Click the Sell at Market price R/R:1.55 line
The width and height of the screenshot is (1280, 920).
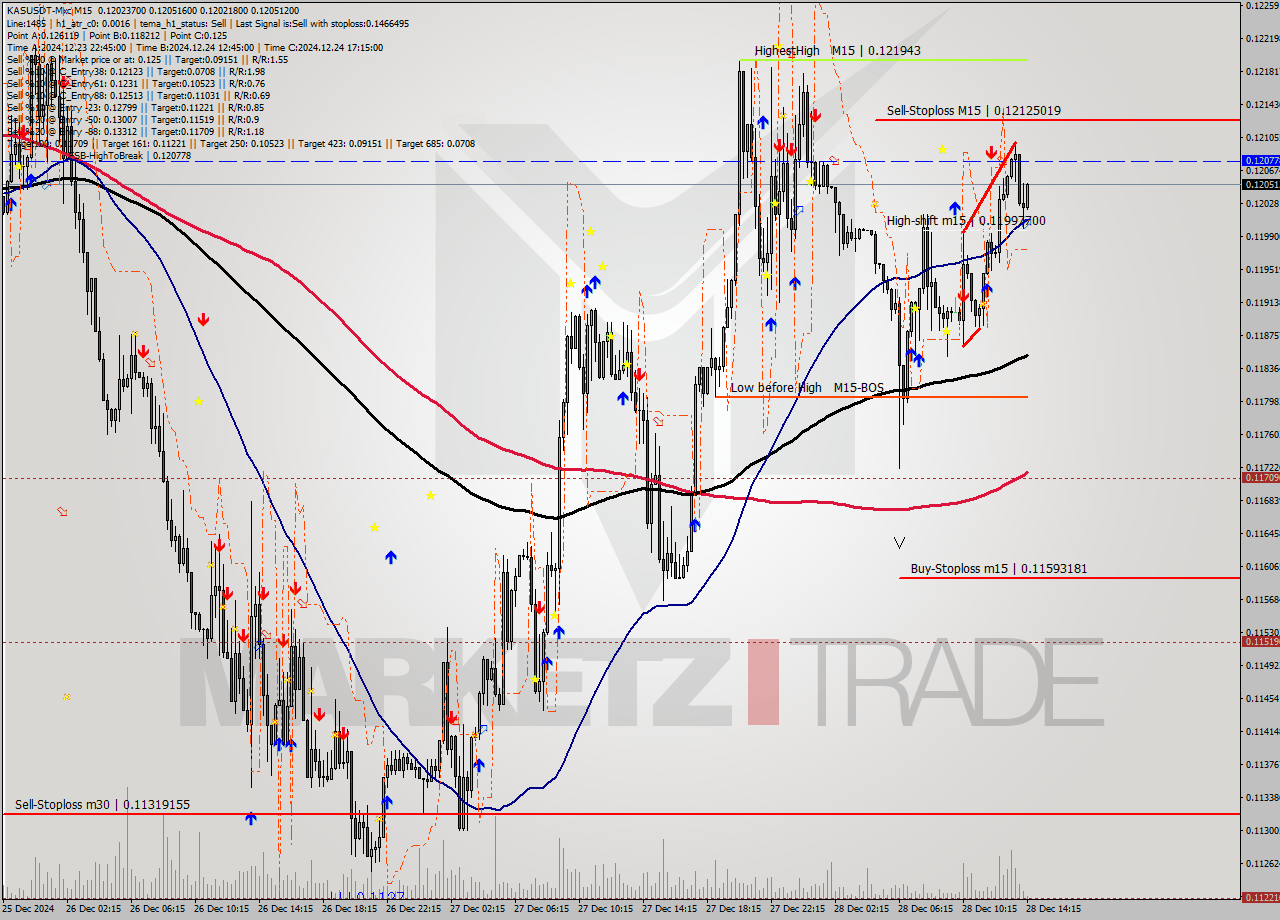(x=147, y=59)
